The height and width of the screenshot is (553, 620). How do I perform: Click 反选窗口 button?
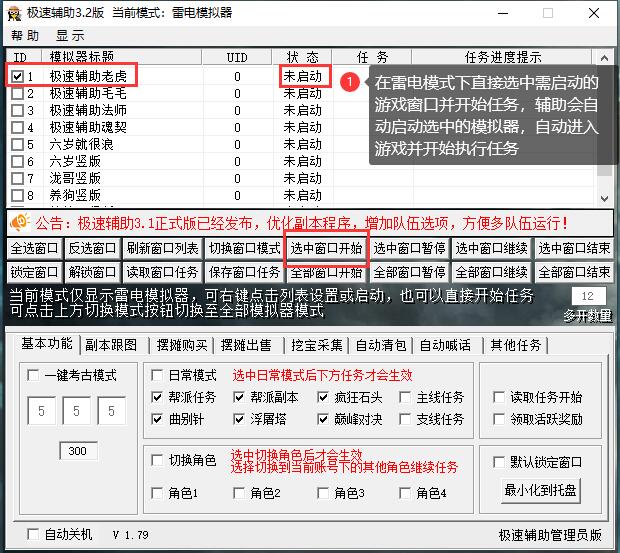(x=92, y=248)
